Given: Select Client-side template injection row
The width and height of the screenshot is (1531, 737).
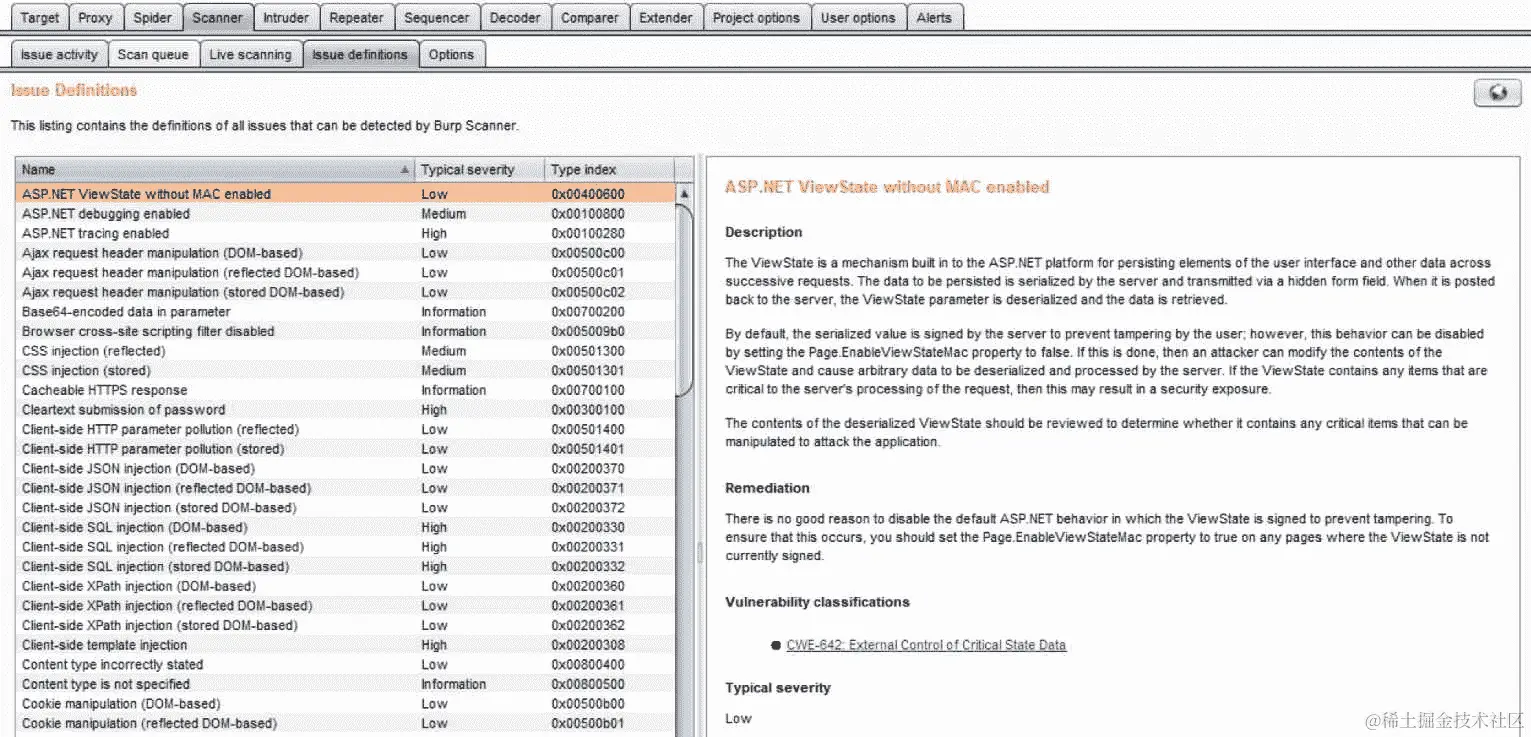Looking at the screenshot, I should pos(346,645).
